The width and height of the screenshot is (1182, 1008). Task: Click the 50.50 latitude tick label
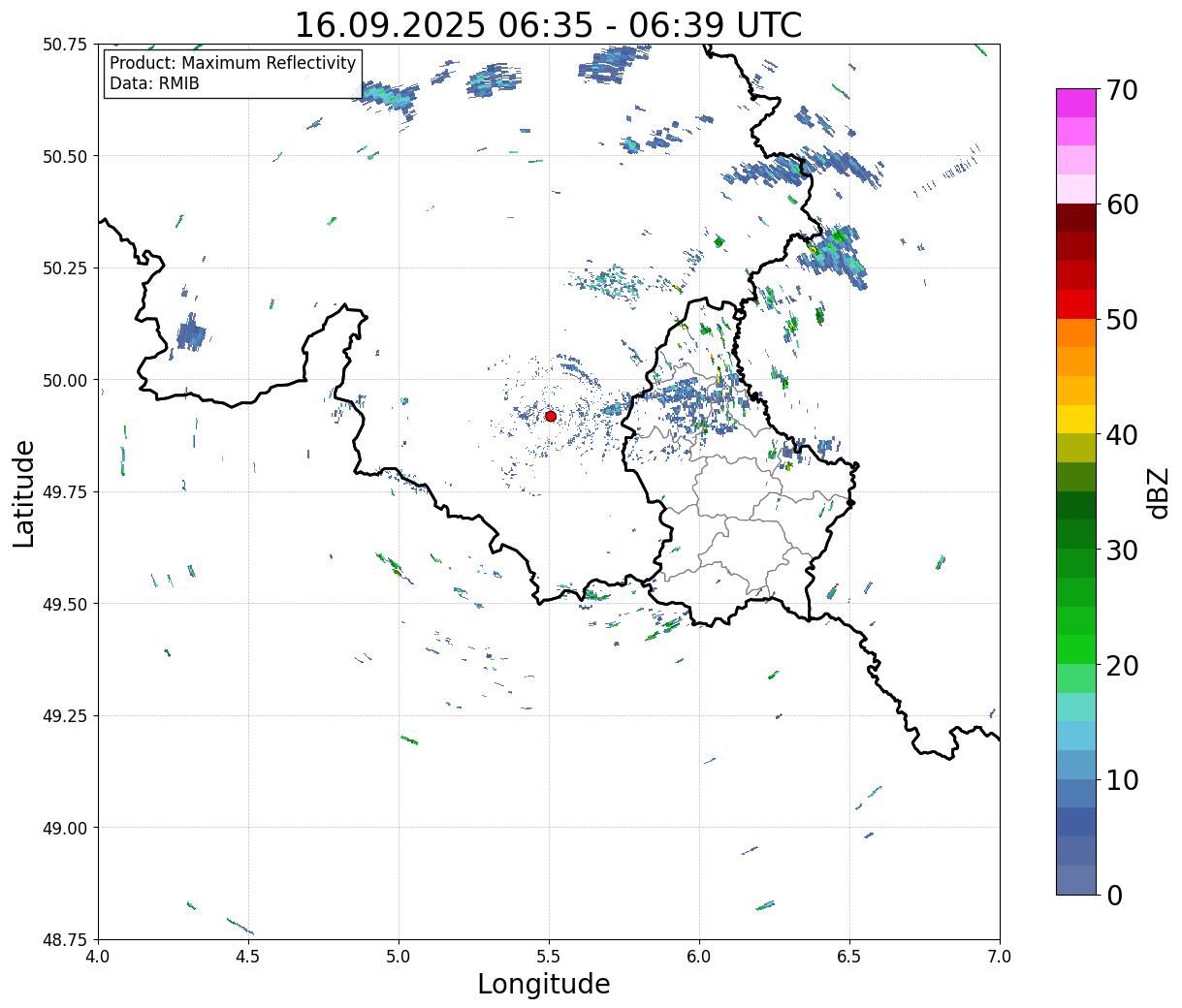click(65, 156)
